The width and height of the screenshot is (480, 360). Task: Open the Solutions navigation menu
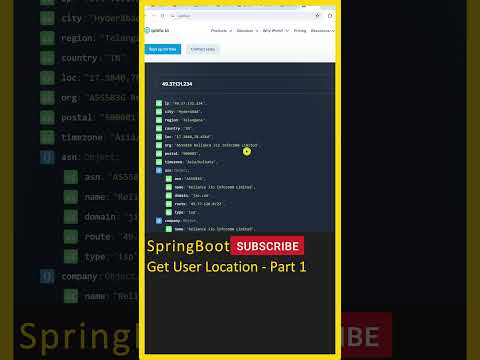[247, 31]
